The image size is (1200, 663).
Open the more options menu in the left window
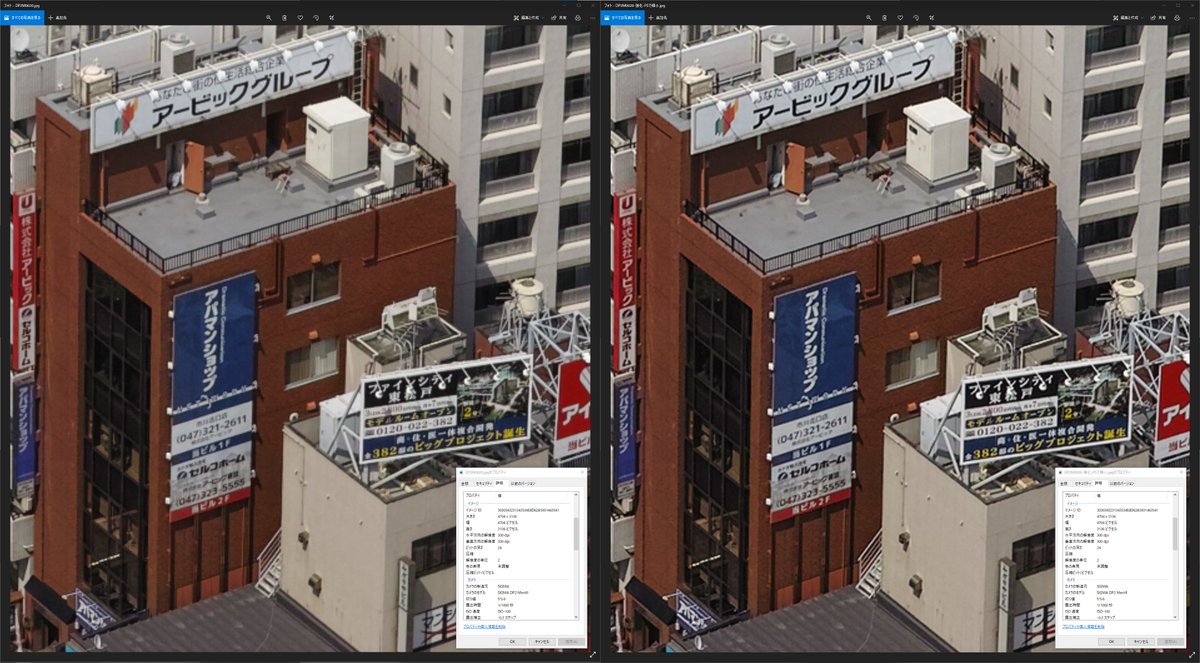point(592,18)
